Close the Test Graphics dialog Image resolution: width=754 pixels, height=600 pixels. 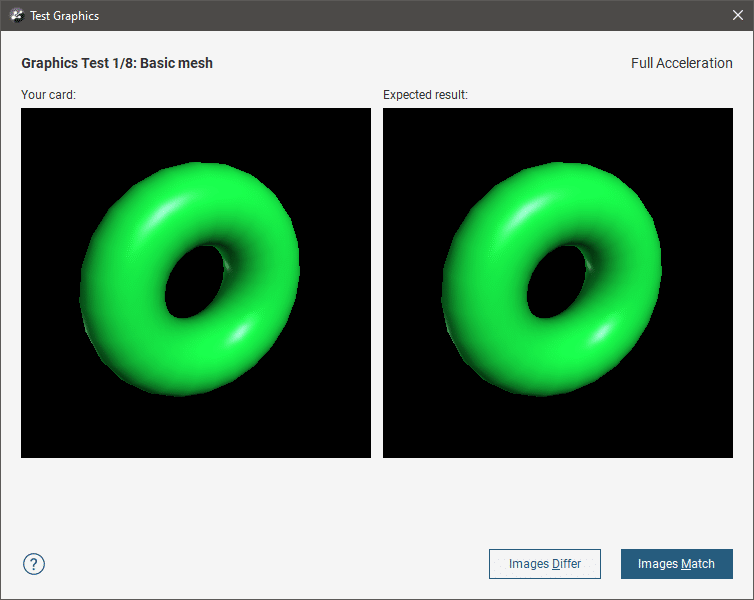point(738,15)
